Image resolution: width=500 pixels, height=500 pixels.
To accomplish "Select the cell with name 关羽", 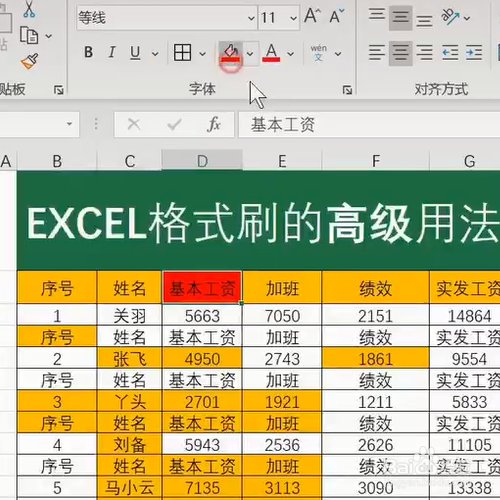I will tap(130, 315).
